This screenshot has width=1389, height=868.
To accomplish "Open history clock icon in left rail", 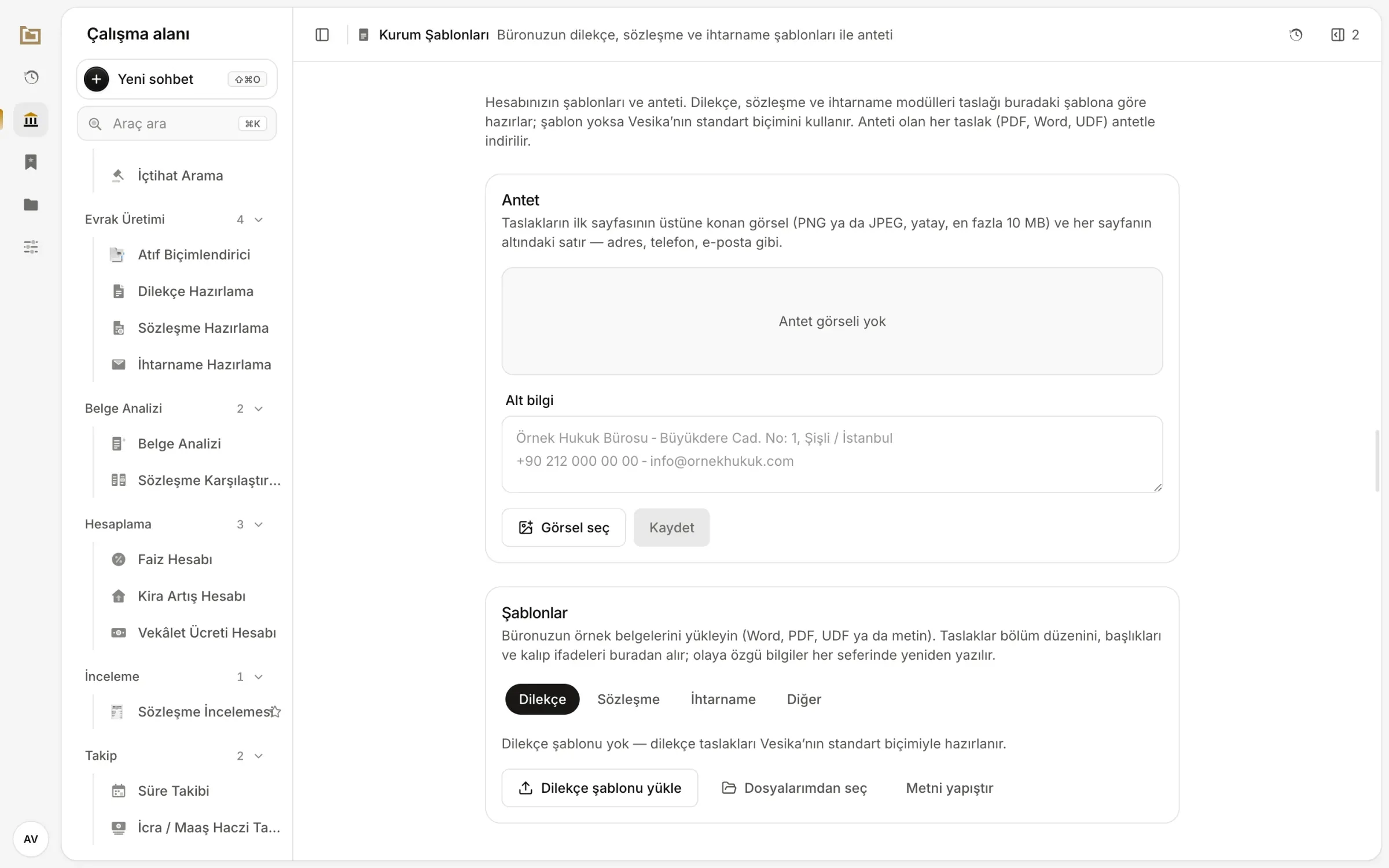I will 31,77.
